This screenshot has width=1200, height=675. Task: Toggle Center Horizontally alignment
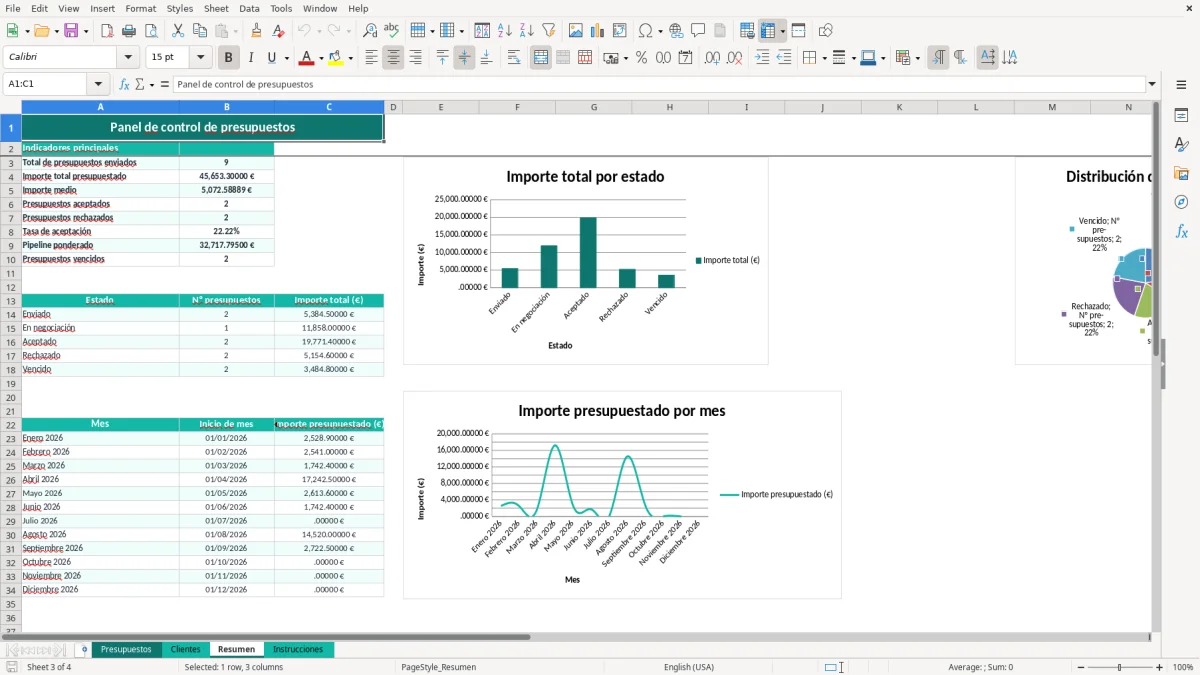[x=393, y=58]
